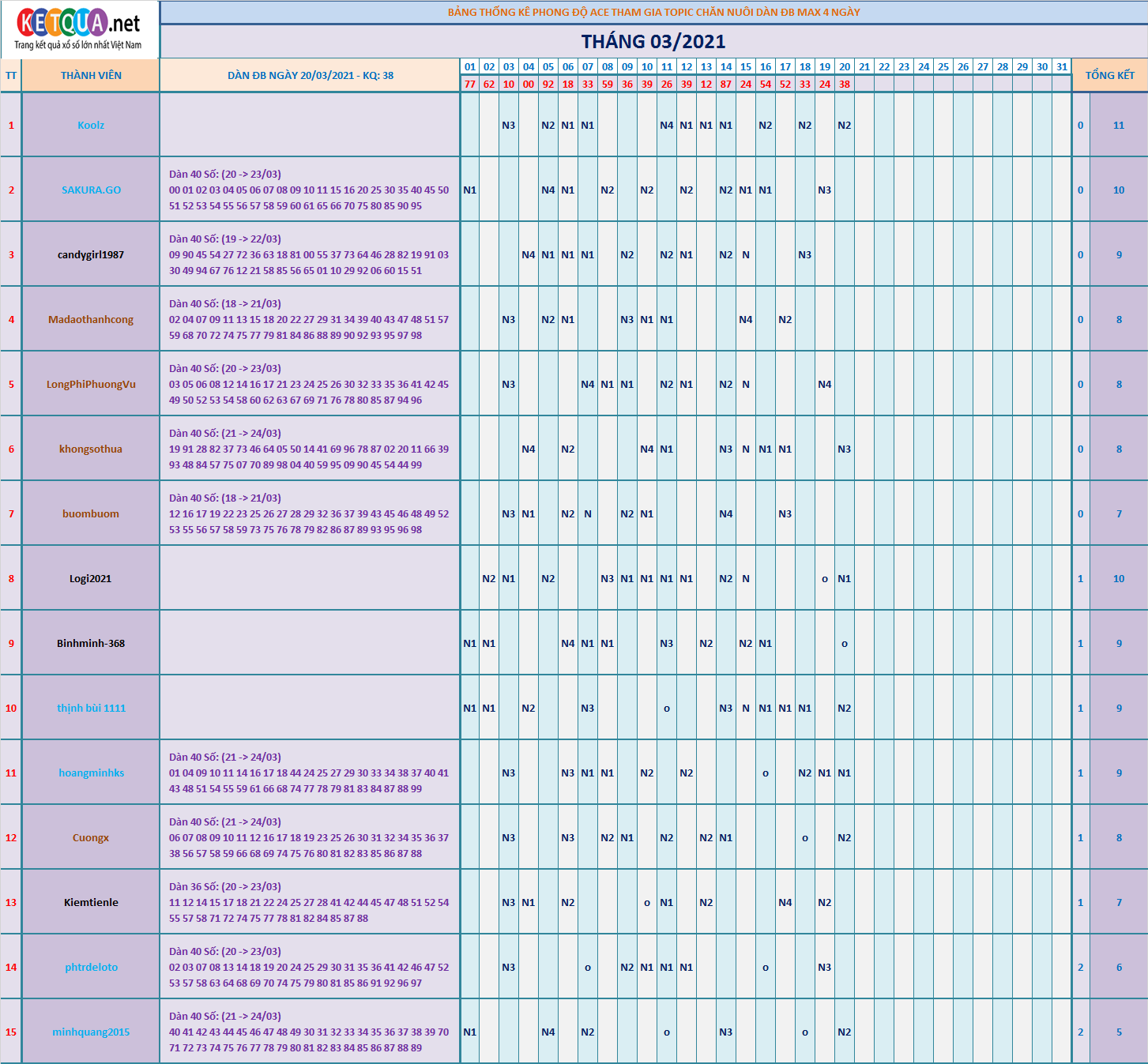Image resolution: width=1148 pixels, height=1064 pixels.
Task: Select day 31 column header
Action: (1062, 66)
